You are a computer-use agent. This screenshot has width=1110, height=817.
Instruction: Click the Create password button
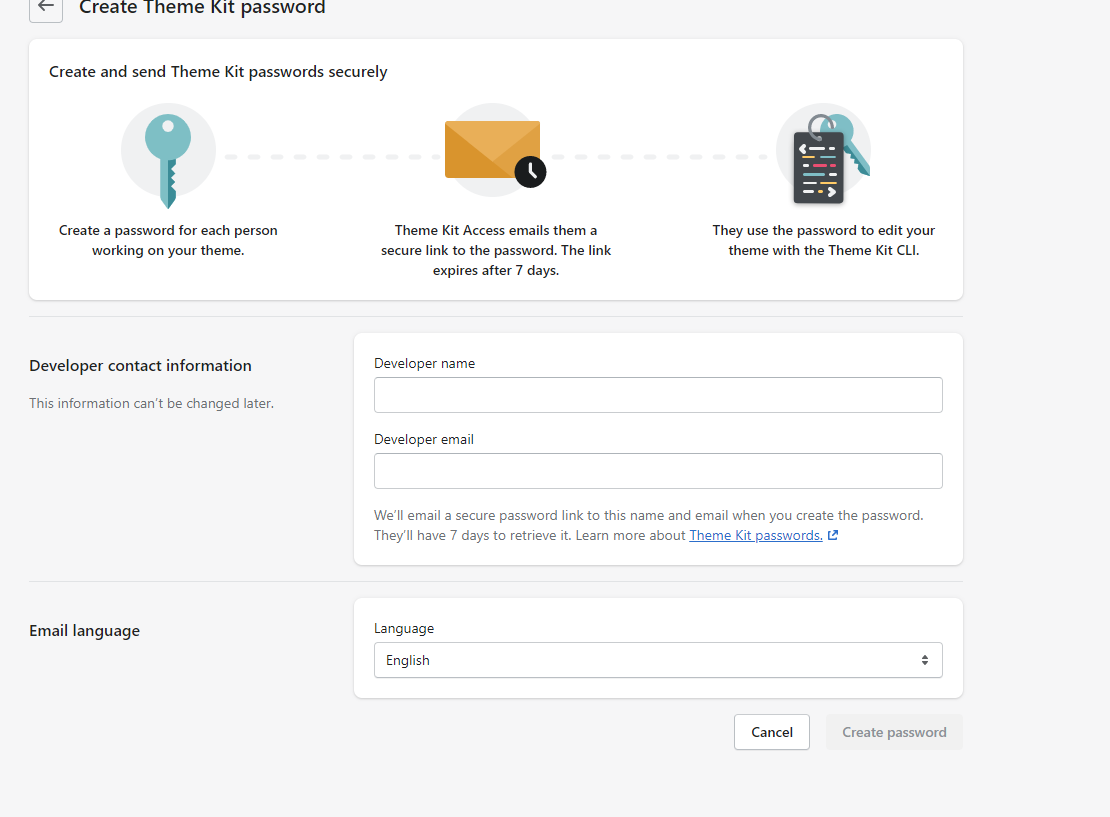click(894, 732)
